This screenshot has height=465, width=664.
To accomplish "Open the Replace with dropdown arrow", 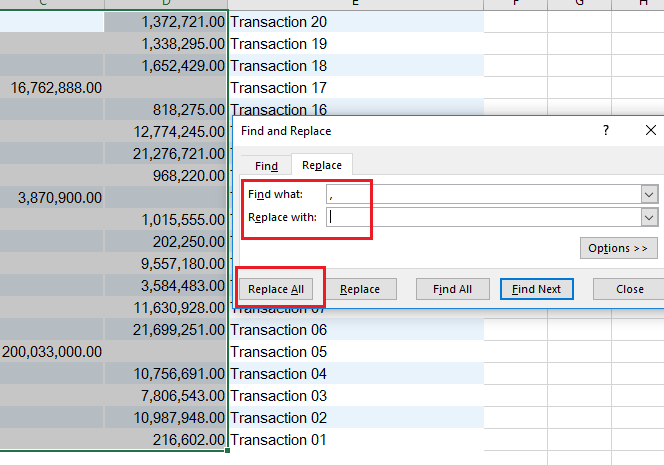I will [x=649, y=216].
